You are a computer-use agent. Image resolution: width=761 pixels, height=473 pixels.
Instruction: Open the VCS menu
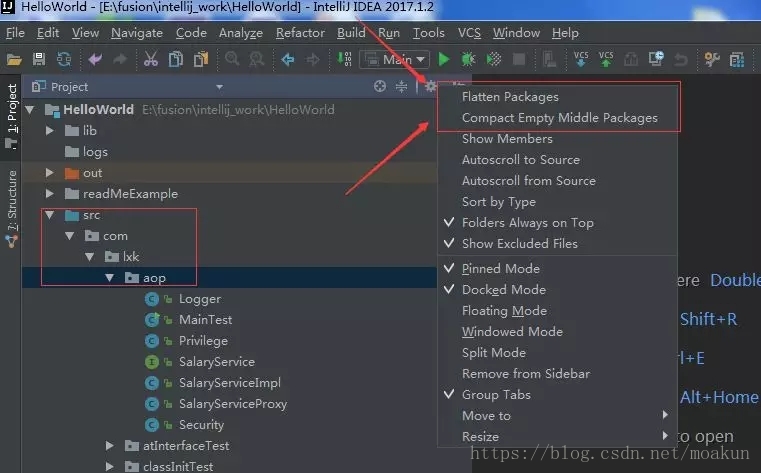tap(469, 33)
